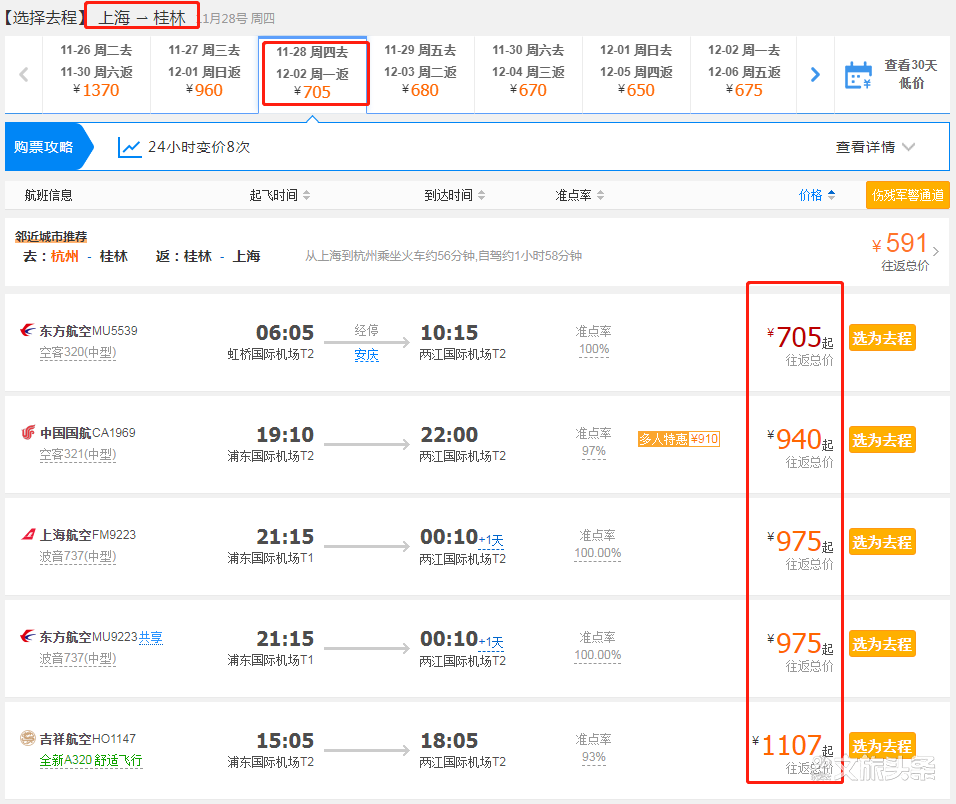Screen dimensions: 956x804
Task: Choose CA1969 as outbound flight
Action: pos(882,439)
